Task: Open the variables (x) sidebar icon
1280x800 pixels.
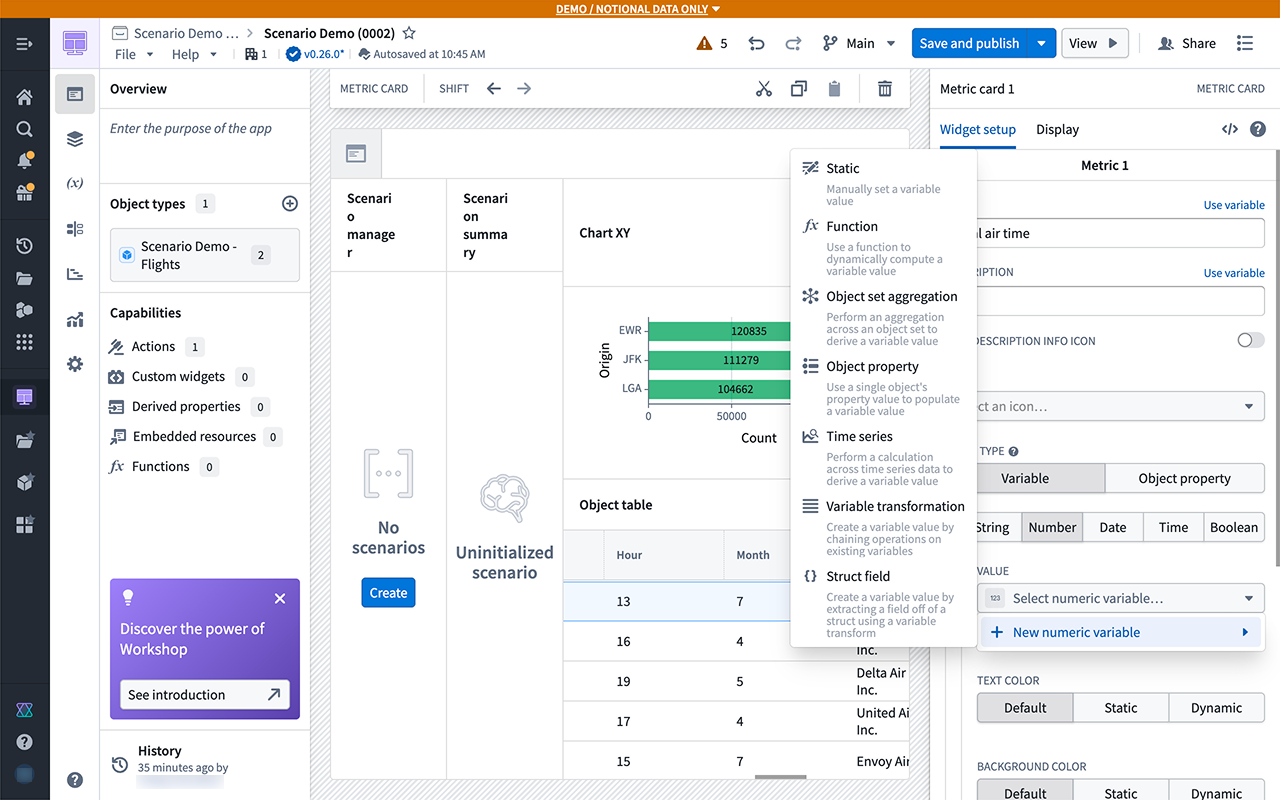Action: 75,183
